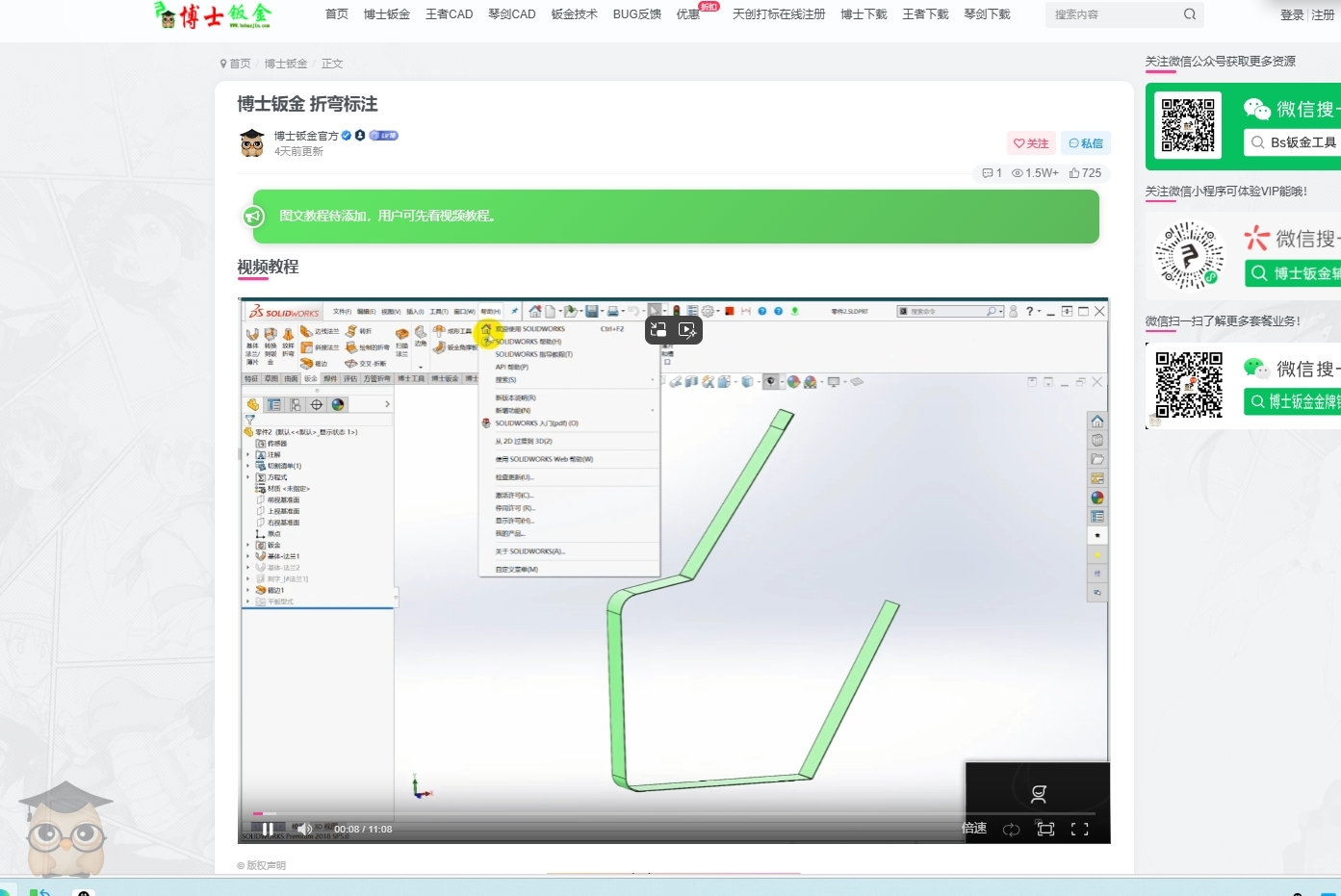The width and height of the screenshot is (1341, 896).
Task: Switch to the 特征 ribbon tab
Action: pyautogui.click(x=251, y=378)
